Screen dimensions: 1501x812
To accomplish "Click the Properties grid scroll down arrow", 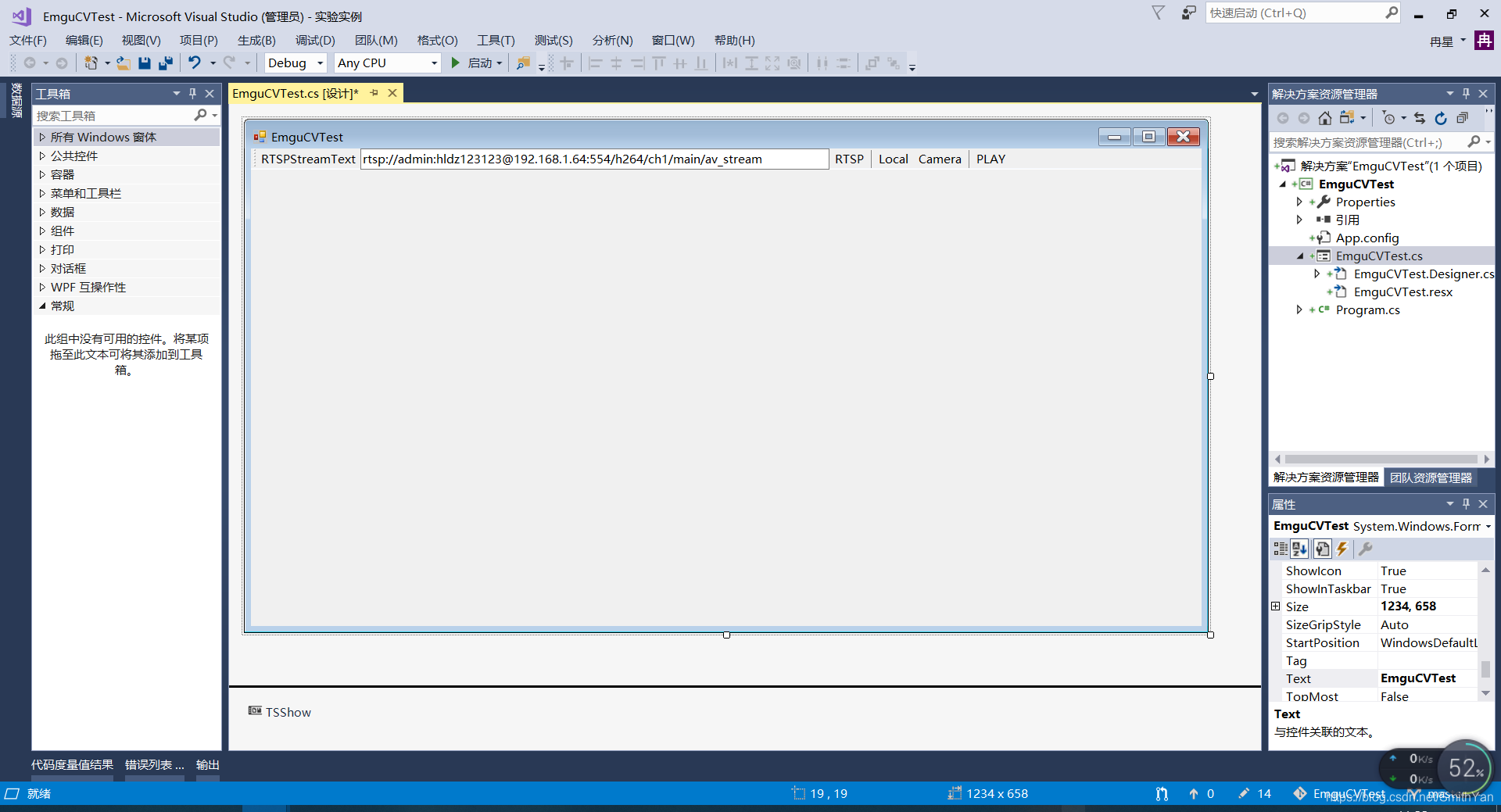I will 1485,693.
